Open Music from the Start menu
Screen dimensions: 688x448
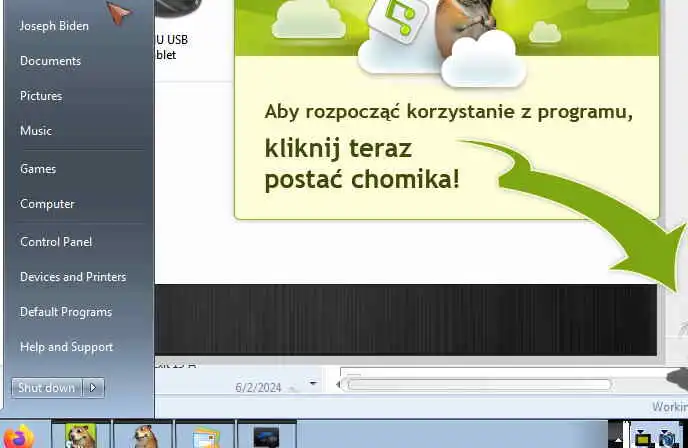pos(36,131)
